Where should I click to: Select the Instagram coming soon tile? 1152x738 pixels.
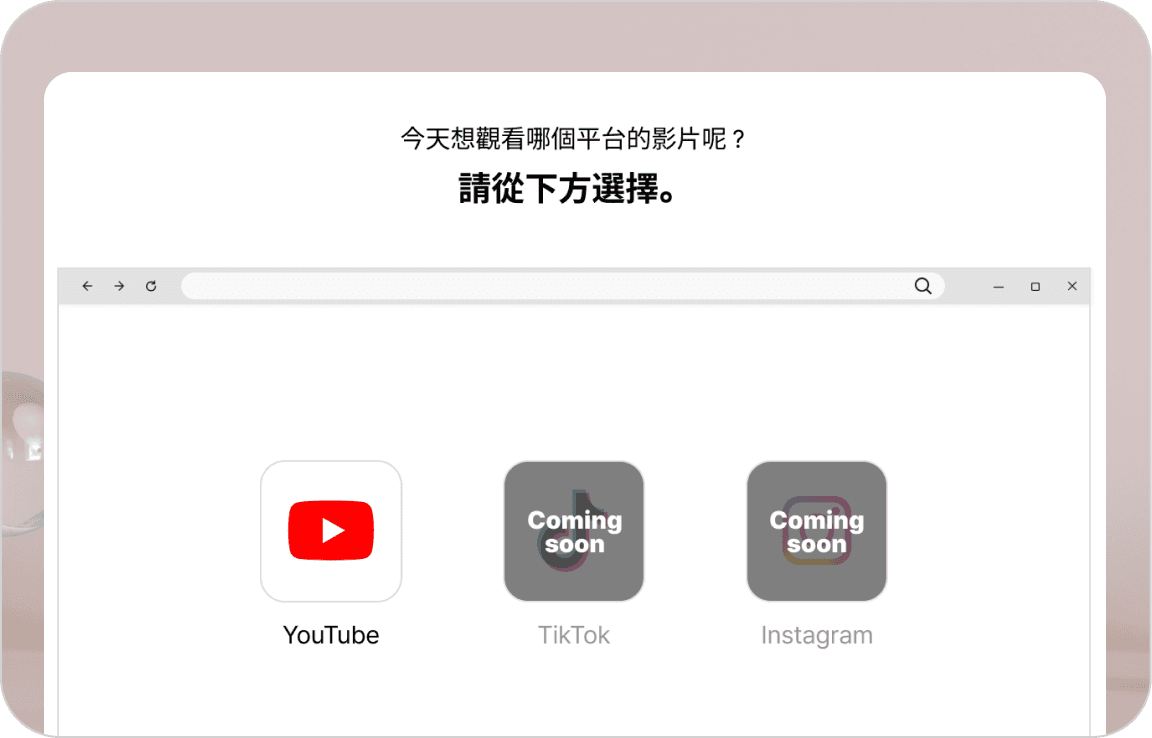coord(816,531)
